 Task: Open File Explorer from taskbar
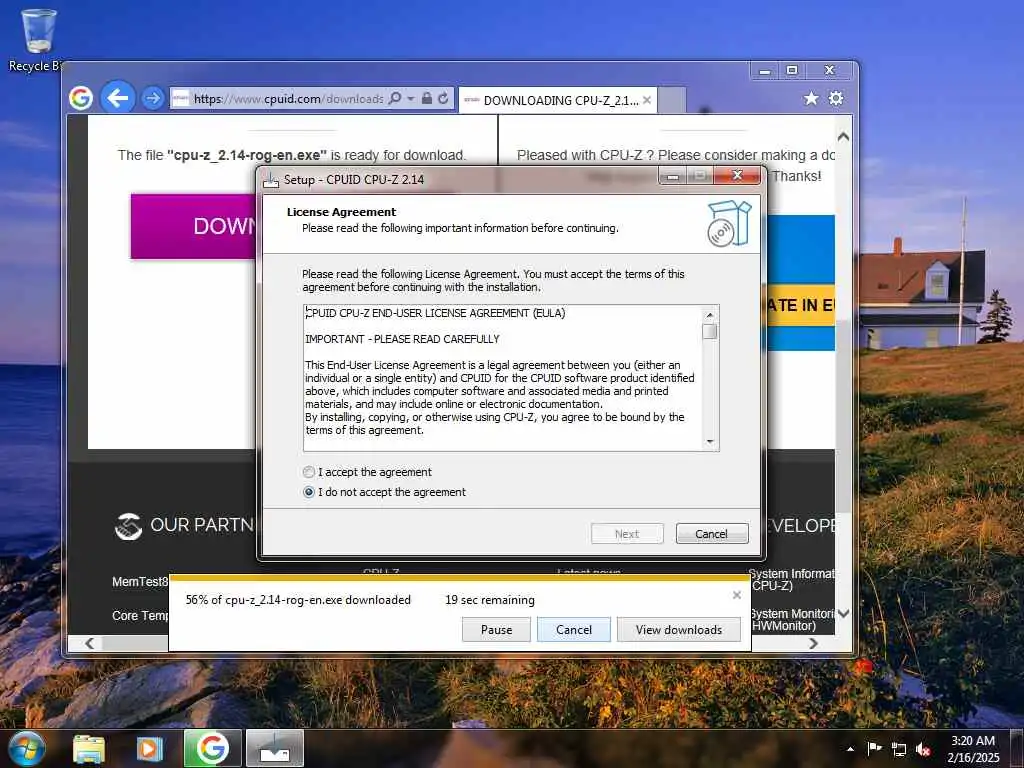(89, 749)
